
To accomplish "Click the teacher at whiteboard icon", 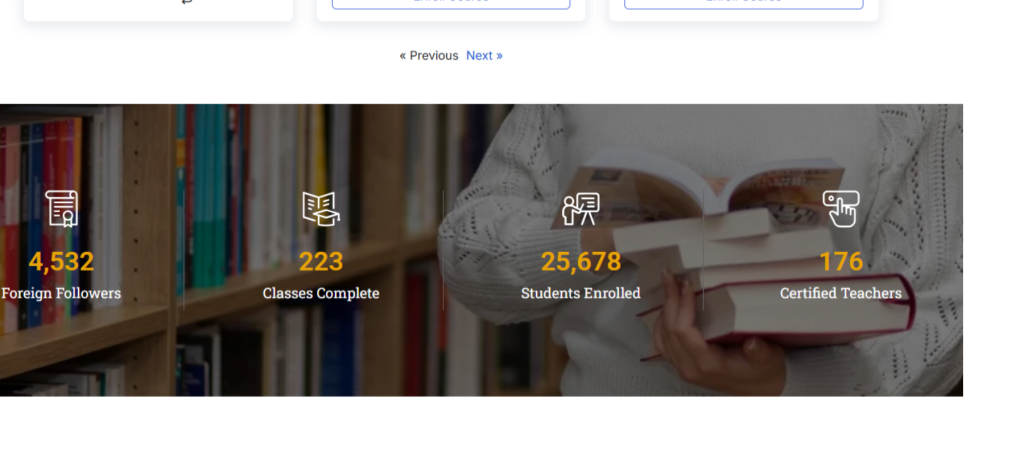I will pyautogui.click(x=581, y=209).
